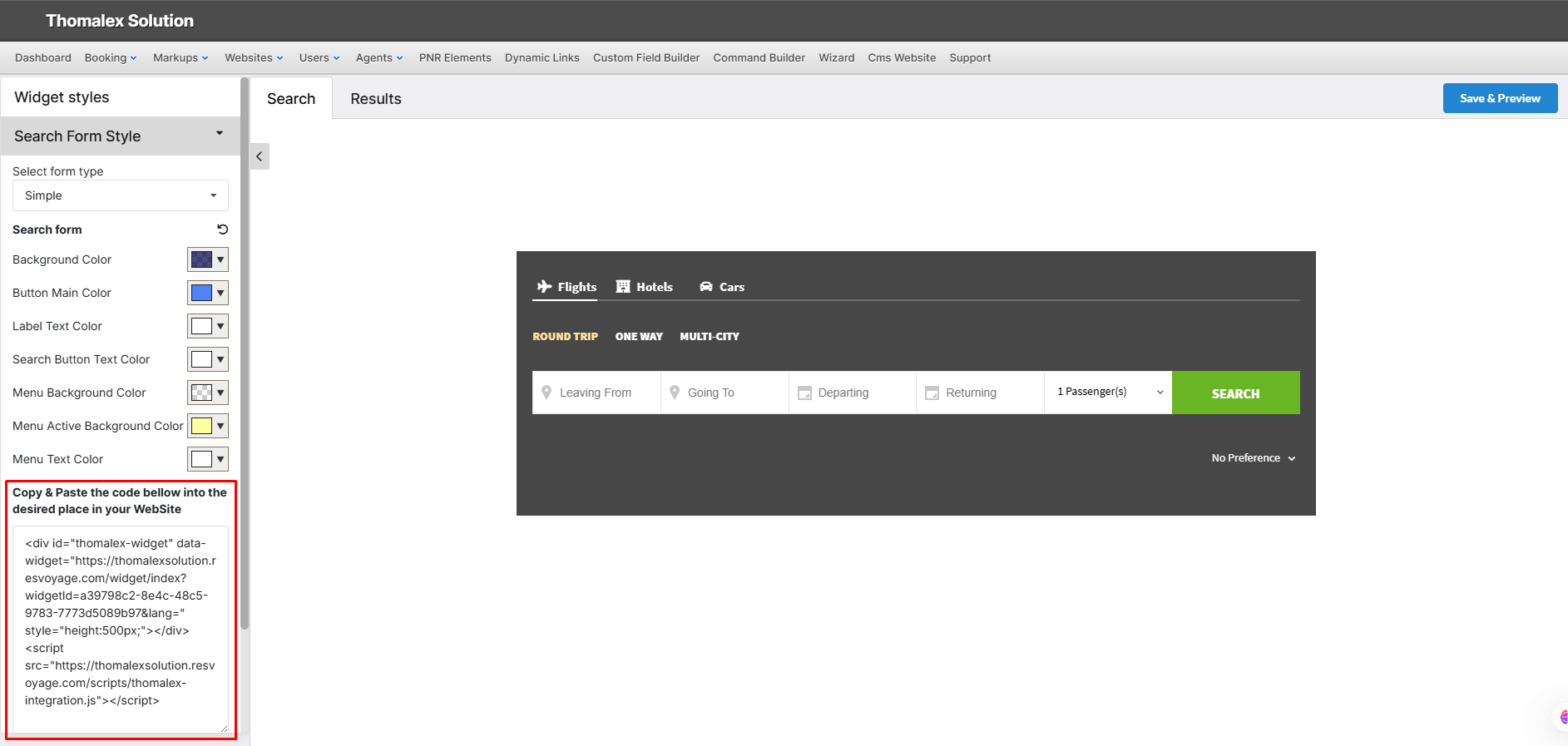Open the Agents menu

point(379,57)
